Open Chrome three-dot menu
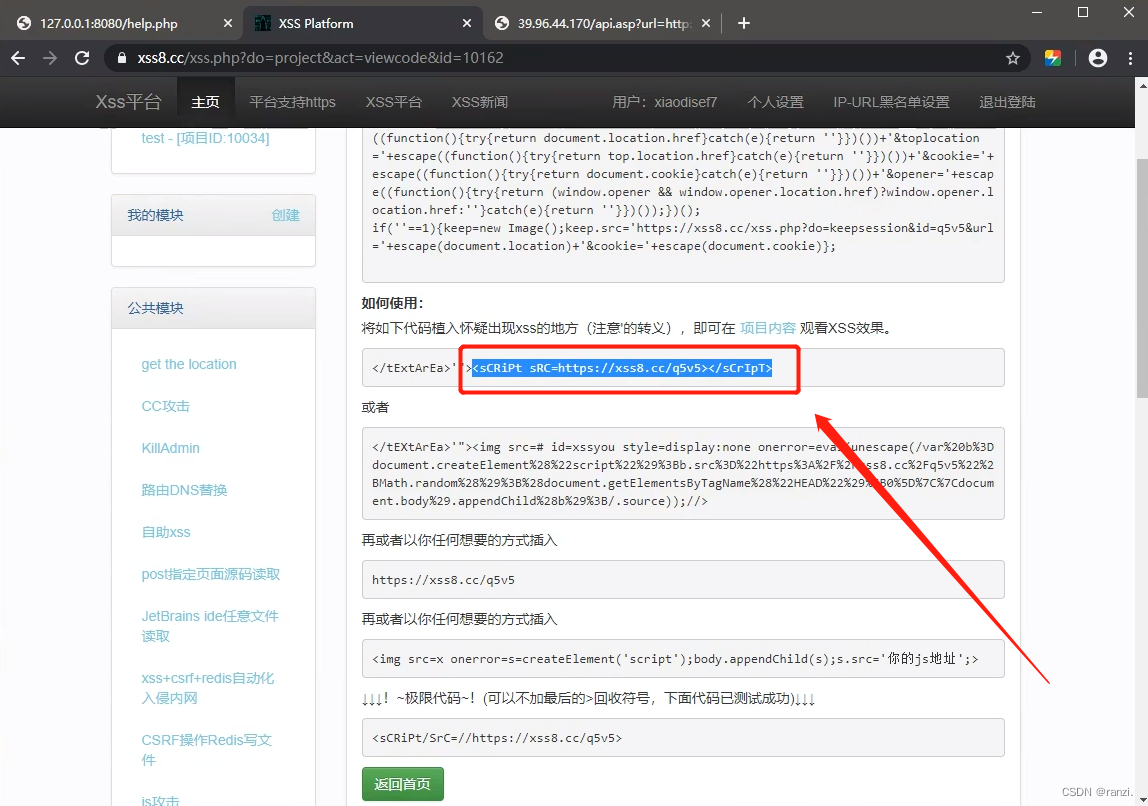 (1130, 58)
